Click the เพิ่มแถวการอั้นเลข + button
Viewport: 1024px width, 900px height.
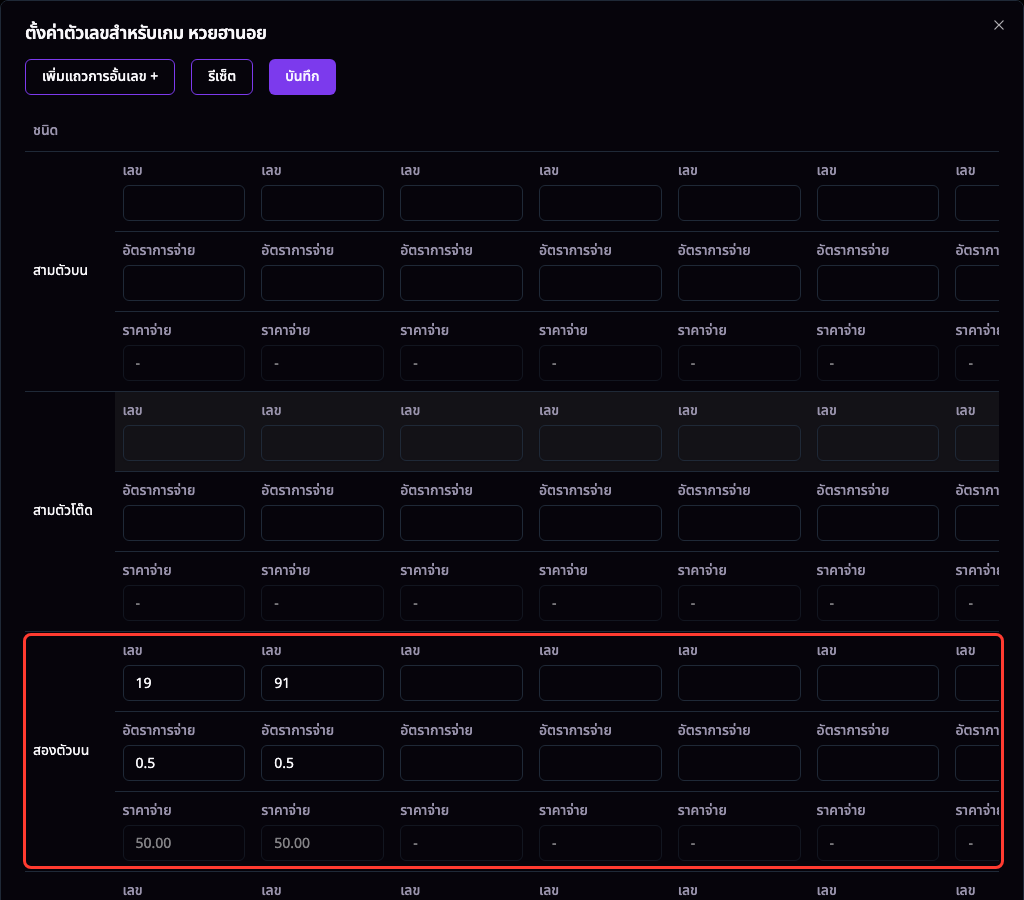click(x=100, y=77)
